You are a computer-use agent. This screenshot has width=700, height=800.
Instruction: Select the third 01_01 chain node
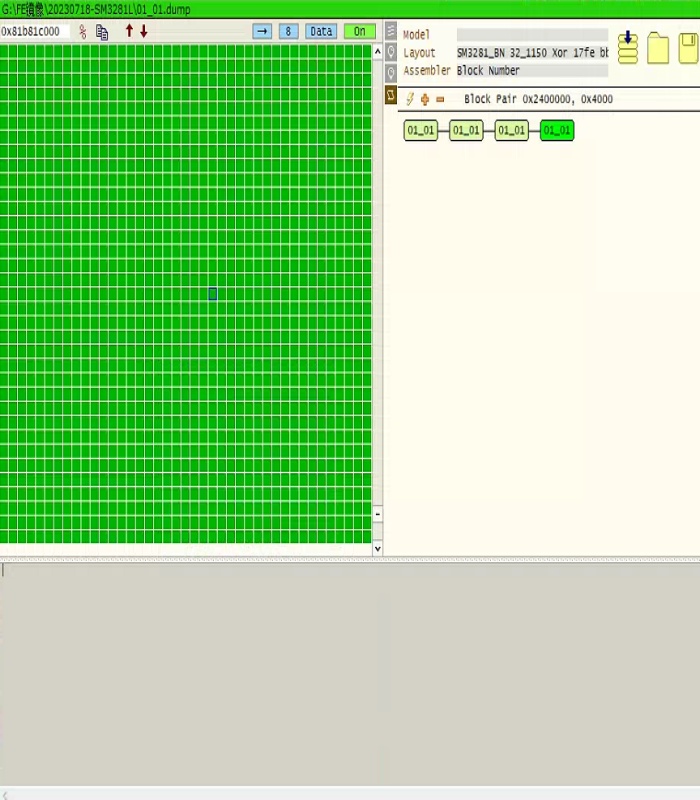point(511,131)
